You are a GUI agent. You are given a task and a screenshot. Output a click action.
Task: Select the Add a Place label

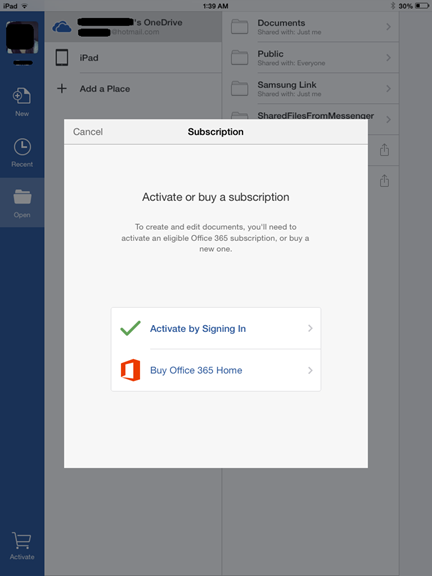point(105,89)
